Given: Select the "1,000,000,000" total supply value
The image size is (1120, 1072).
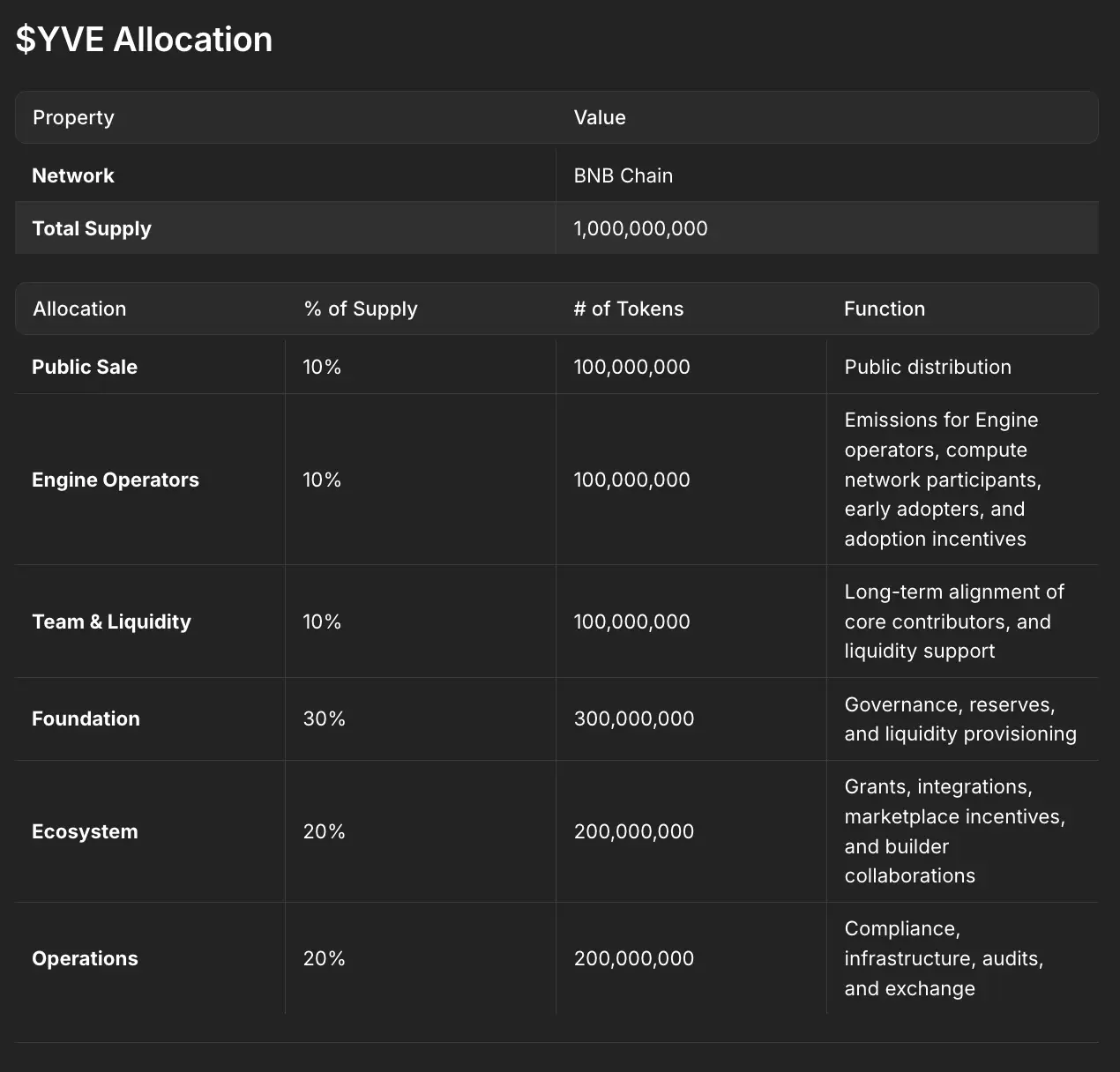Looking at the screenshot, I should tap(641, 228).
